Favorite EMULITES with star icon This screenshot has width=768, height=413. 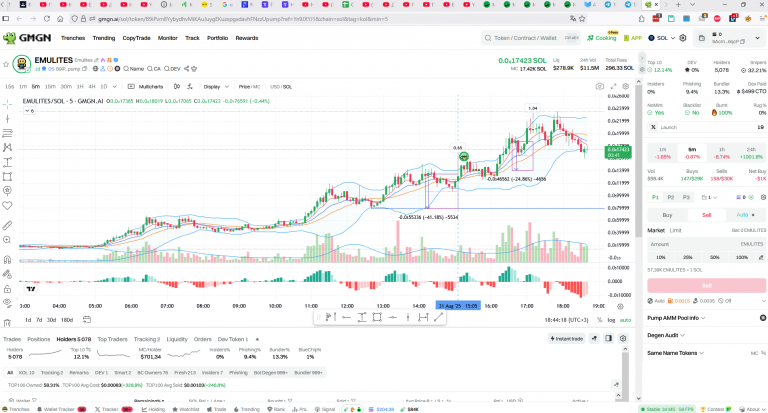pos(6,64)
